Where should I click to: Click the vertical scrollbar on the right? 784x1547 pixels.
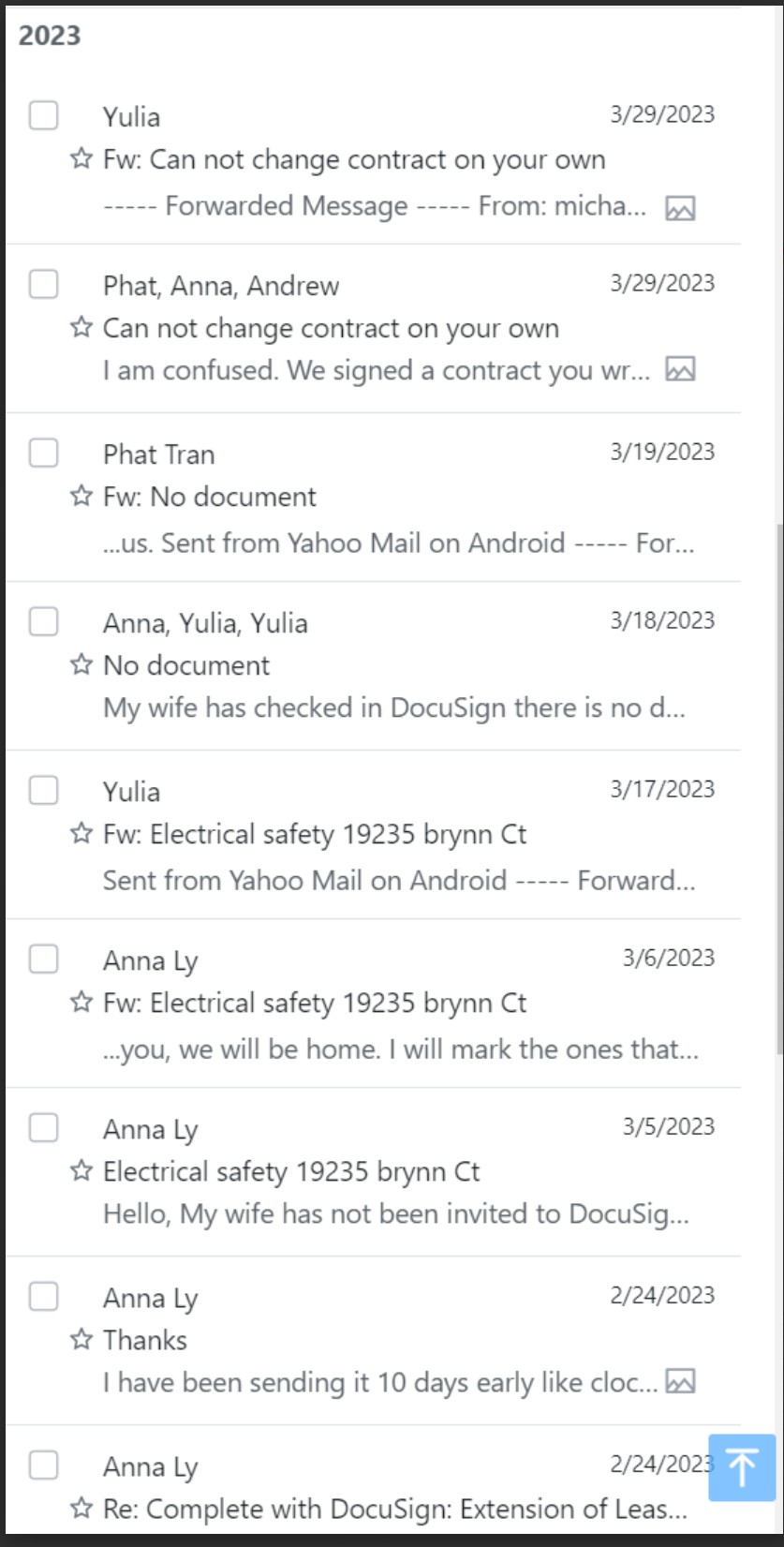[779, 787]
